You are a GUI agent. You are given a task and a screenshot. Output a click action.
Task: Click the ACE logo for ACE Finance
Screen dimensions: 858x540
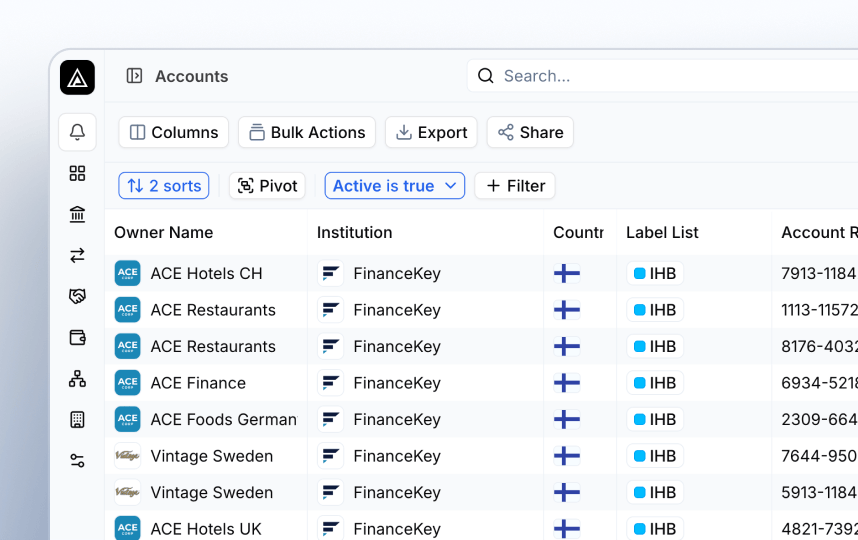click(127, 382)
